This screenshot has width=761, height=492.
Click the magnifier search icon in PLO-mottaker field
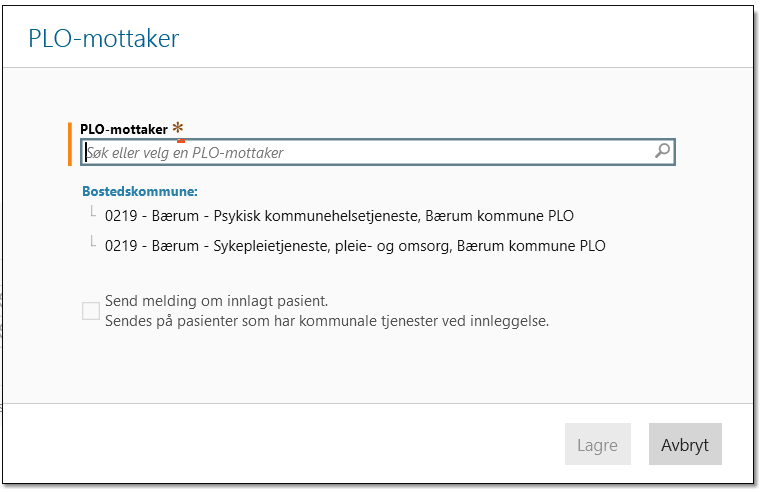tap(662, 152)
